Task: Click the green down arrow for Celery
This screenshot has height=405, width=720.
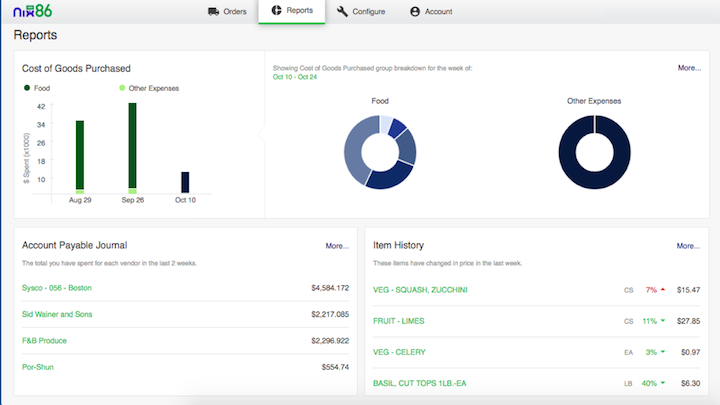Action: pos(663,352)
